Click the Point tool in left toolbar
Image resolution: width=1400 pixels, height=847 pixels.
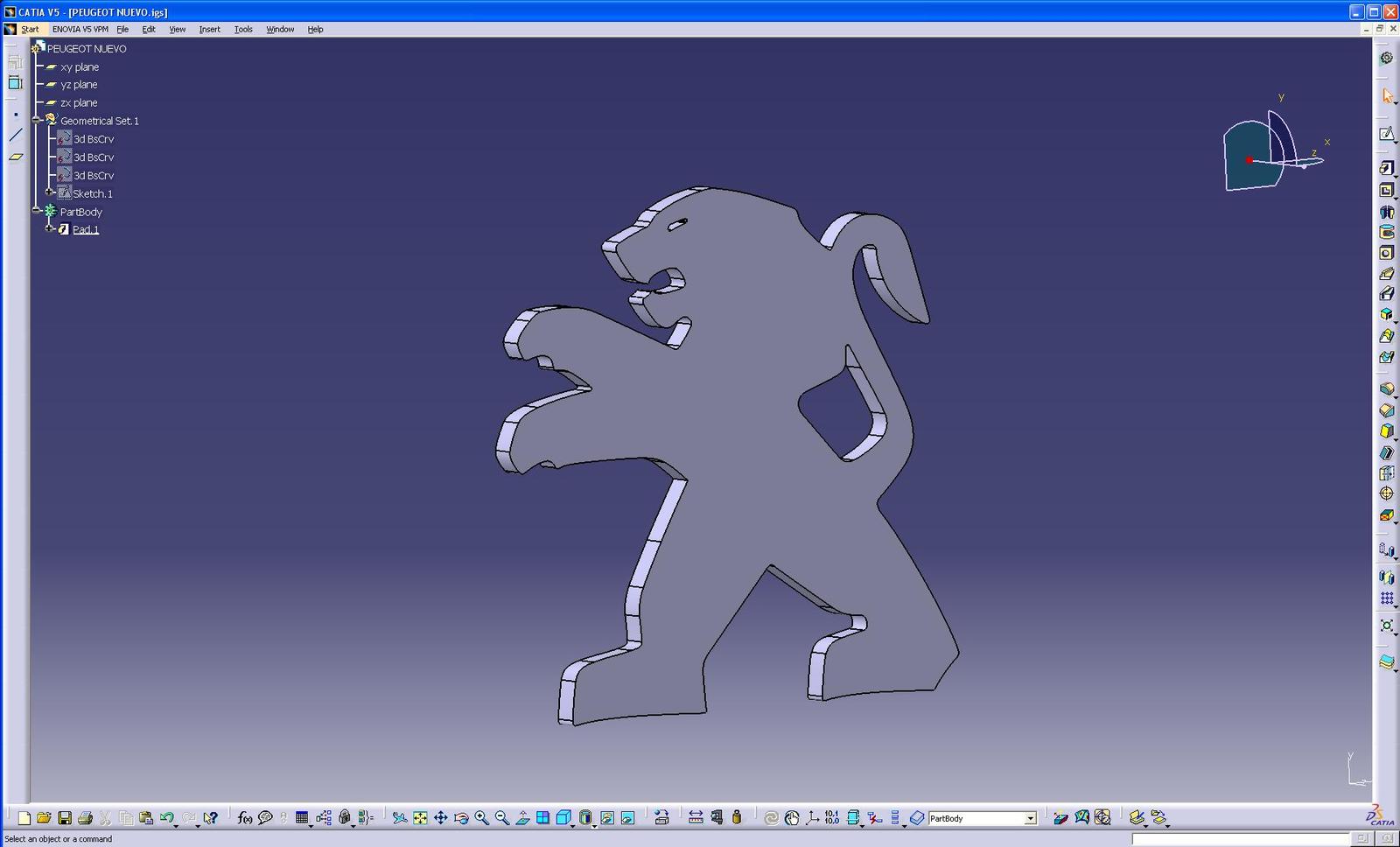pyautogui.click(x=16, y=115)
